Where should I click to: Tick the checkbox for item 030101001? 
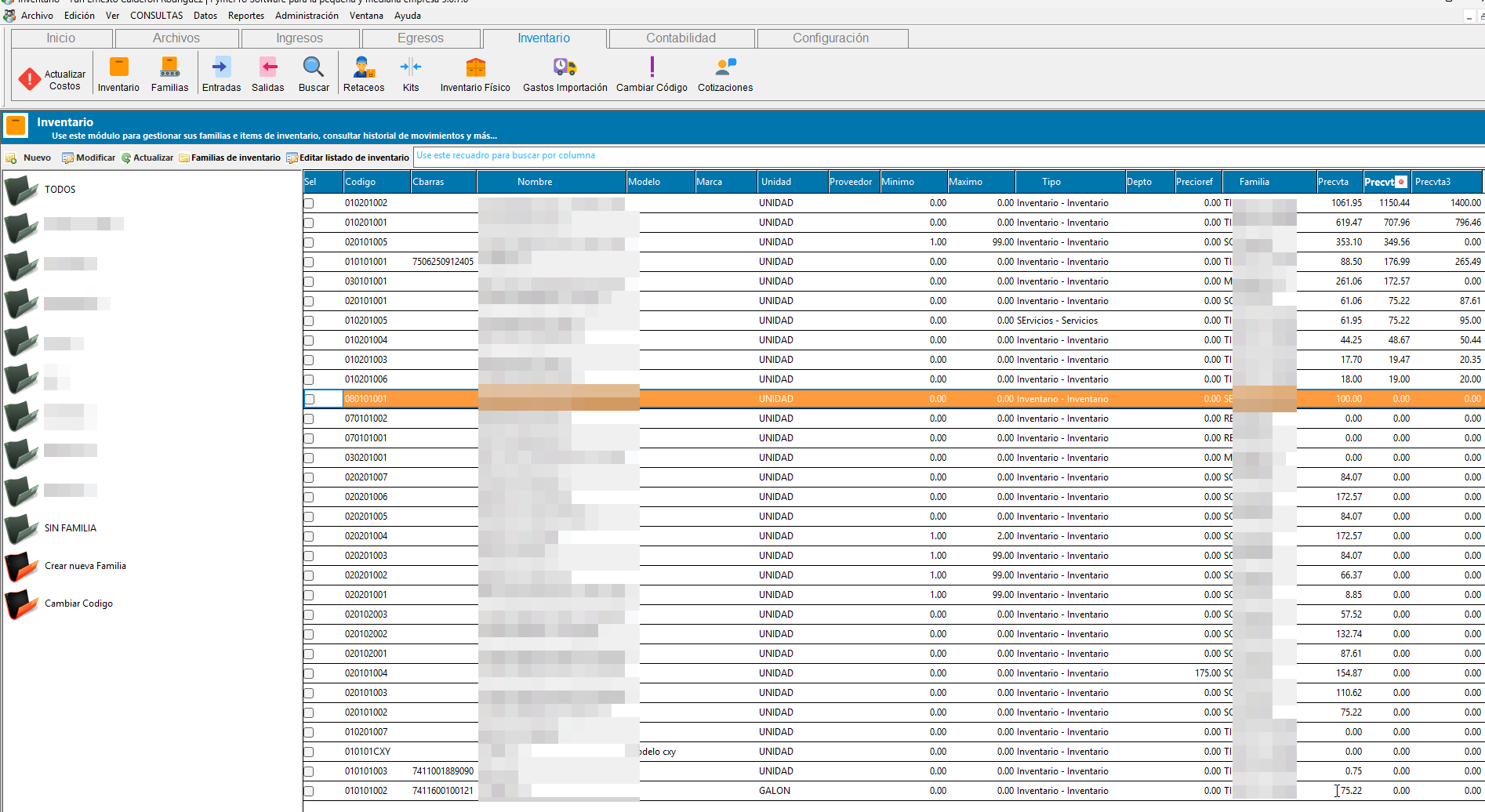(309, 282)
